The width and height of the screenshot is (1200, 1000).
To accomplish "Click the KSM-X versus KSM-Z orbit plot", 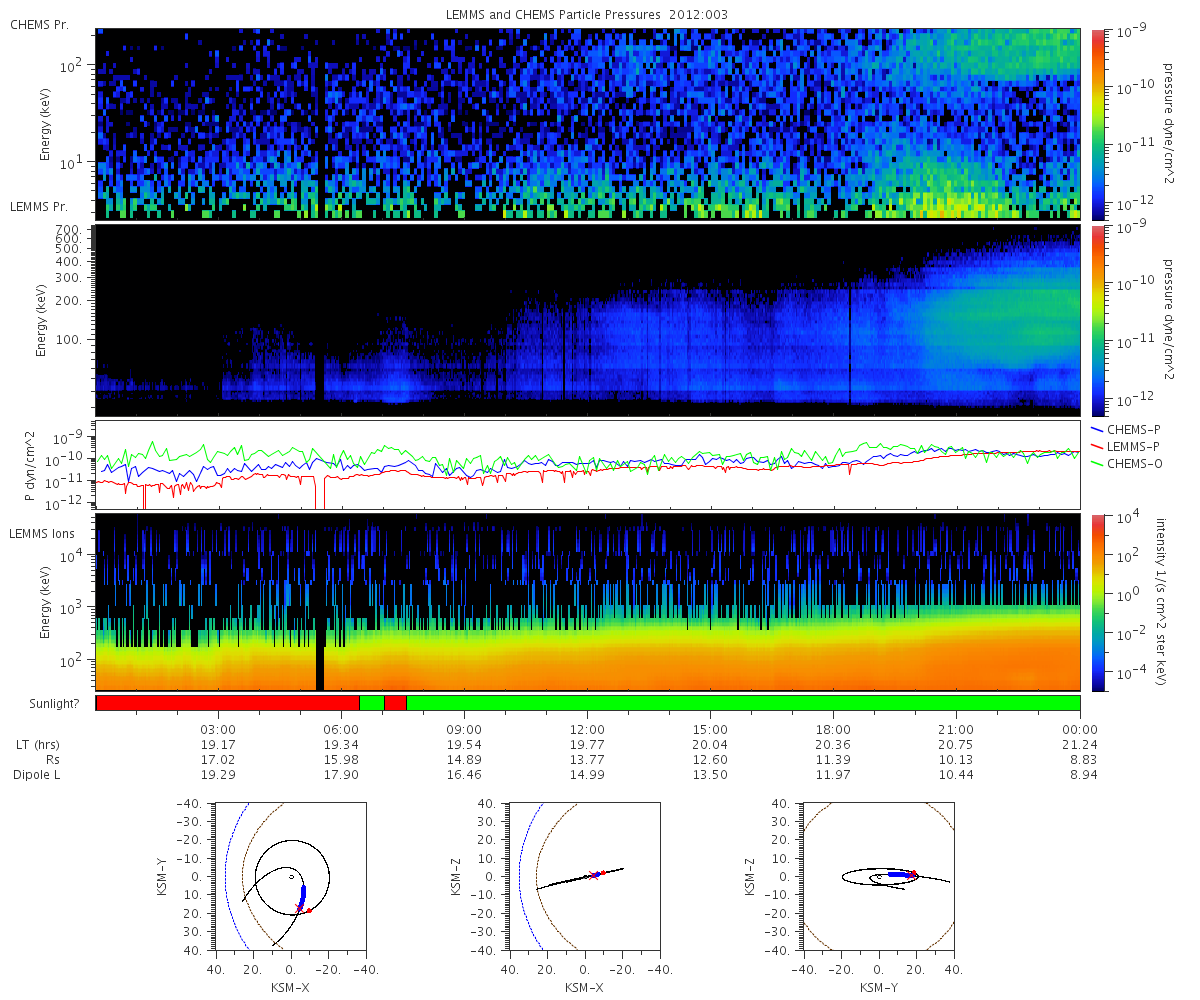I will [583, 876].
